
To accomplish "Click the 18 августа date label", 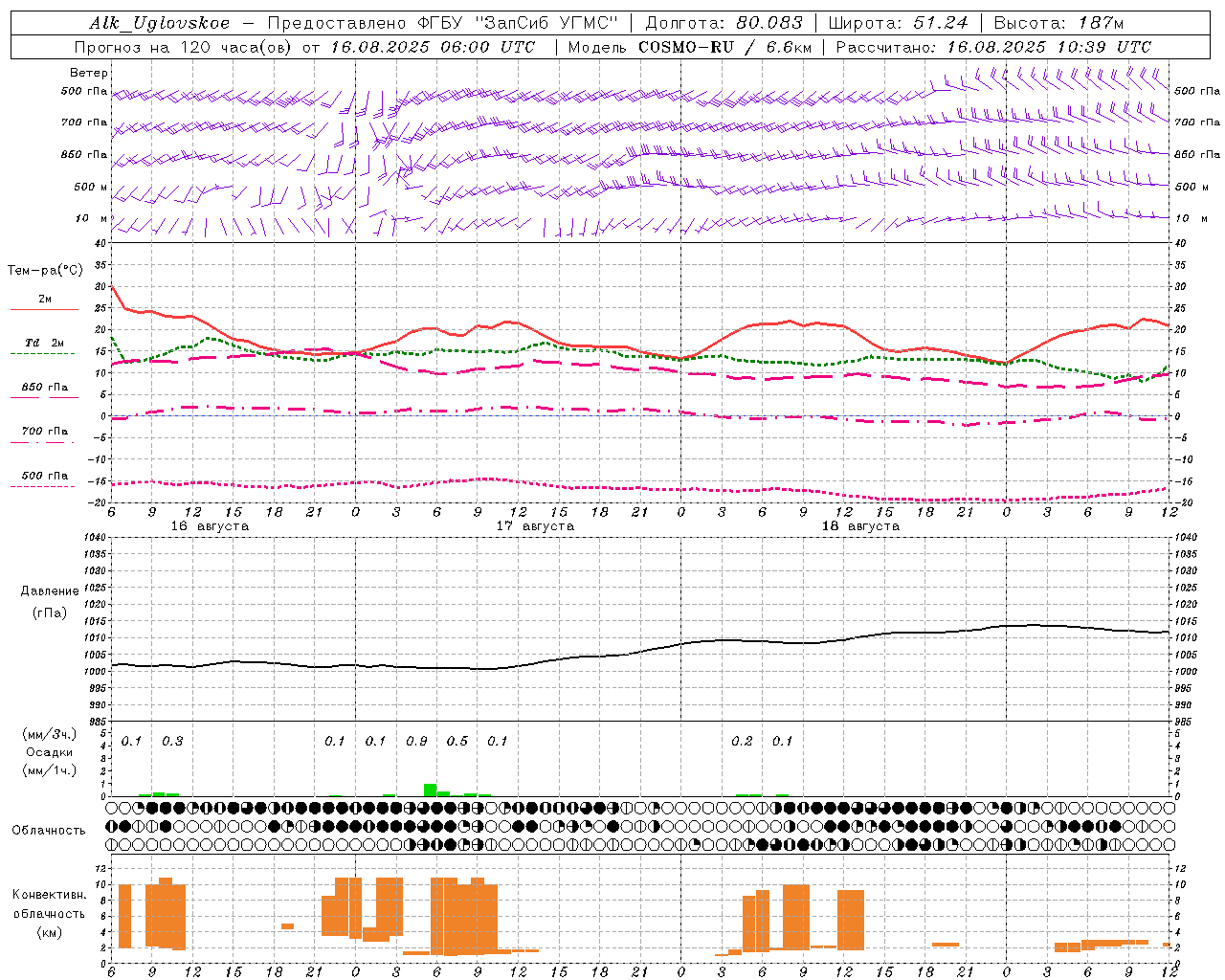I will (x=860, y=525).
